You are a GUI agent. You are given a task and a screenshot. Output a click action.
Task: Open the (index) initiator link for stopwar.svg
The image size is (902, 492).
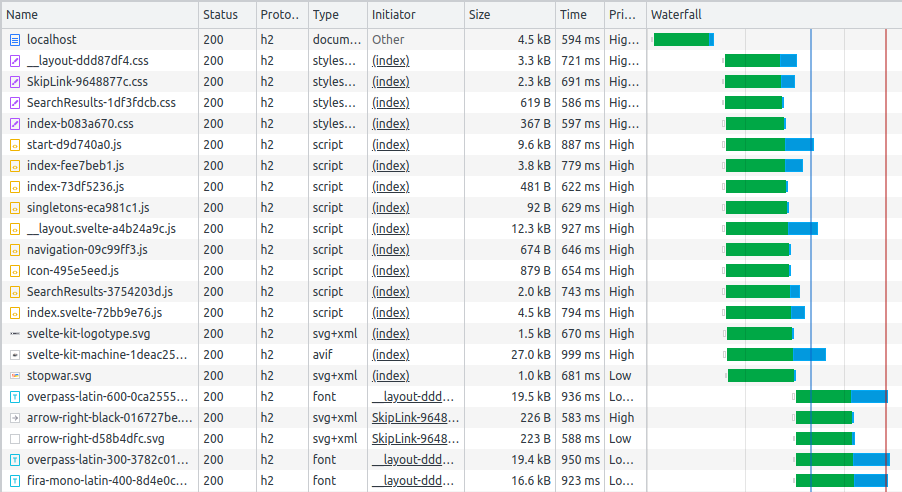pos(391,376)
